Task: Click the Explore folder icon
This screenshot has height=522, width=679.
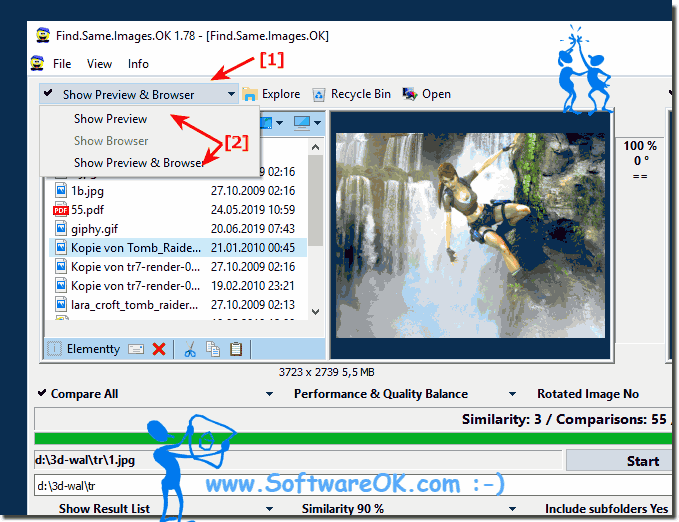Action: tap(250, 94)
